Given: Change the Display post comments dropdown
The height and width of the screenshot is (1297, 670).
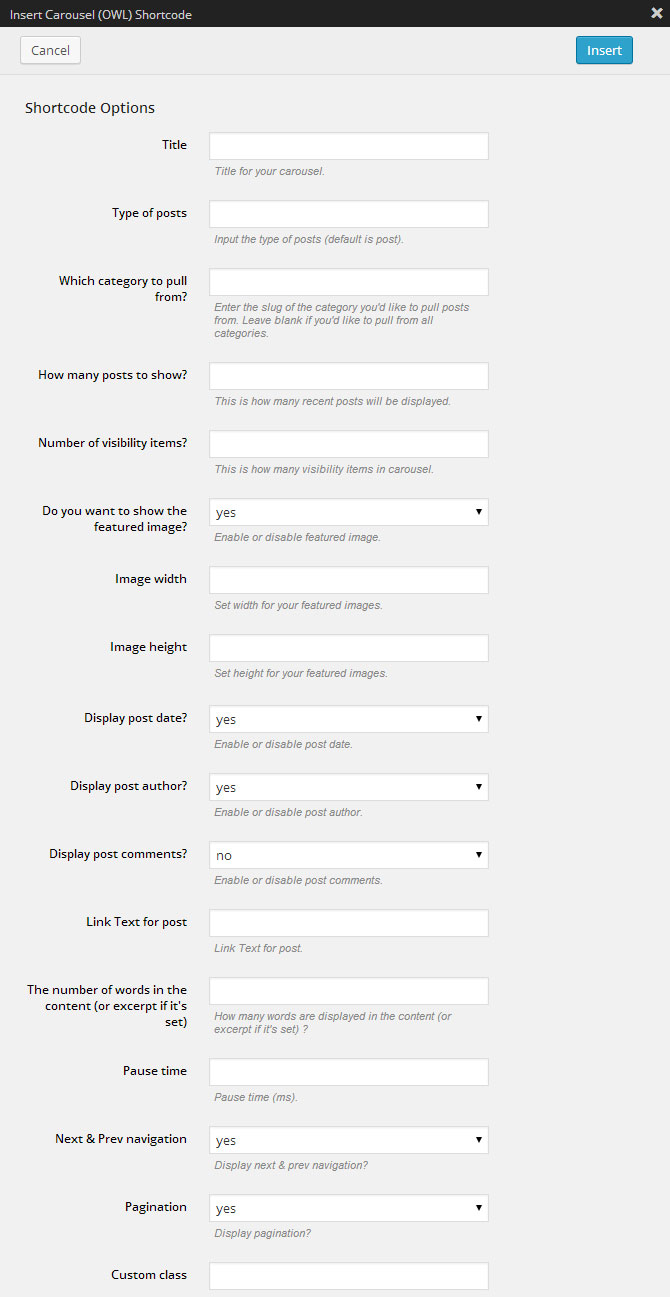Looking at the screenshot, I should click(x=349, y=855).
